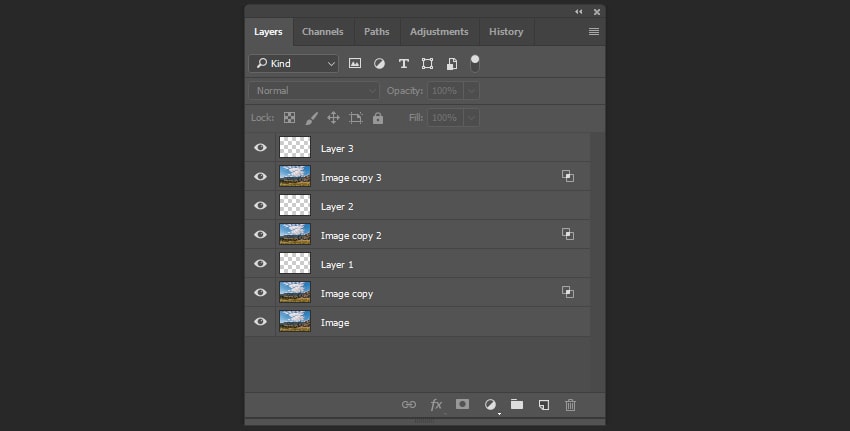Expand the Opacity slider arrow

point(471,91)
